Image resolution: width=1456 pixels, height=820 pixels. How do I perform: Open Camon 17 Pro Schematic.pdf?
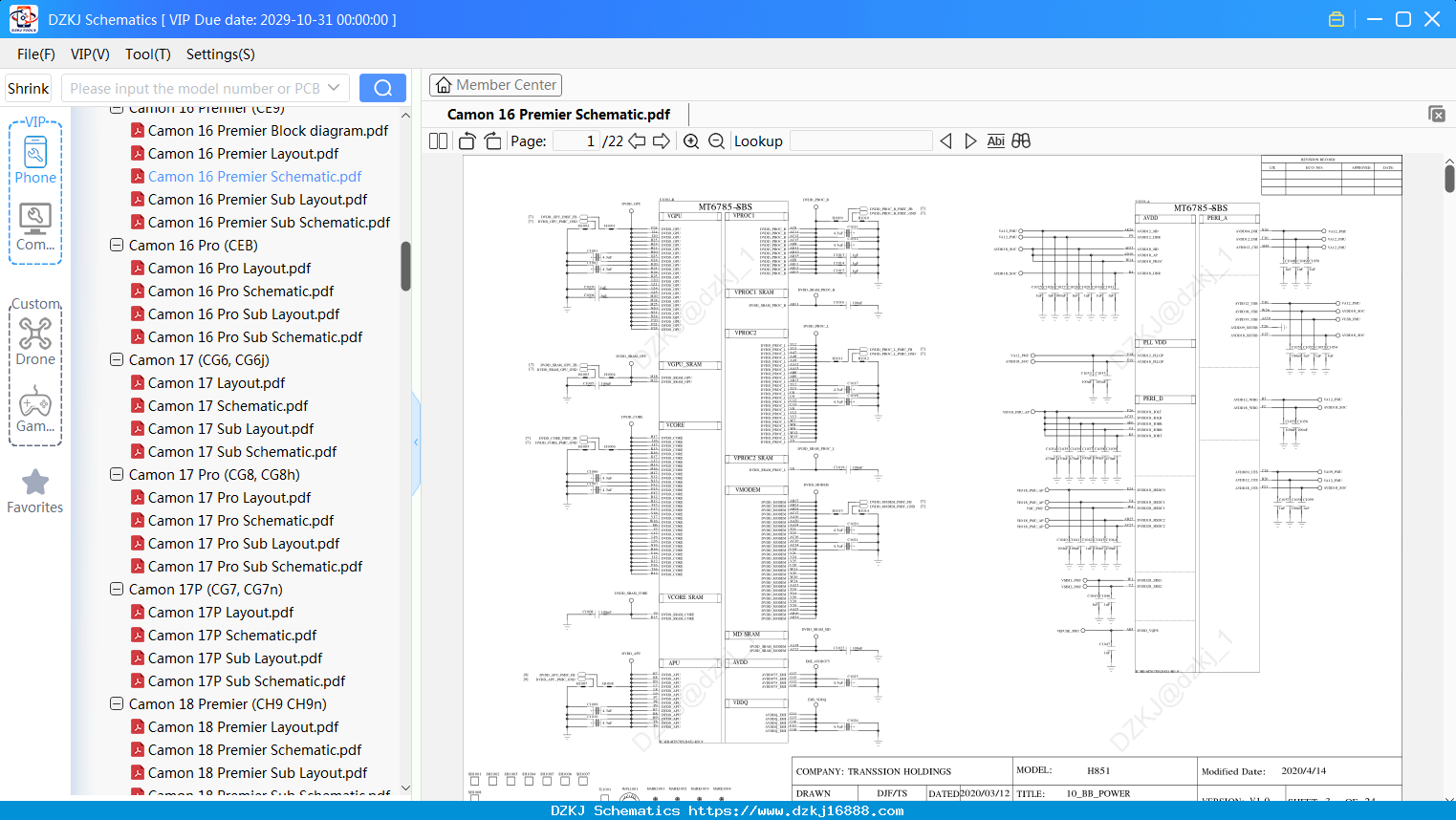[241, 520]
